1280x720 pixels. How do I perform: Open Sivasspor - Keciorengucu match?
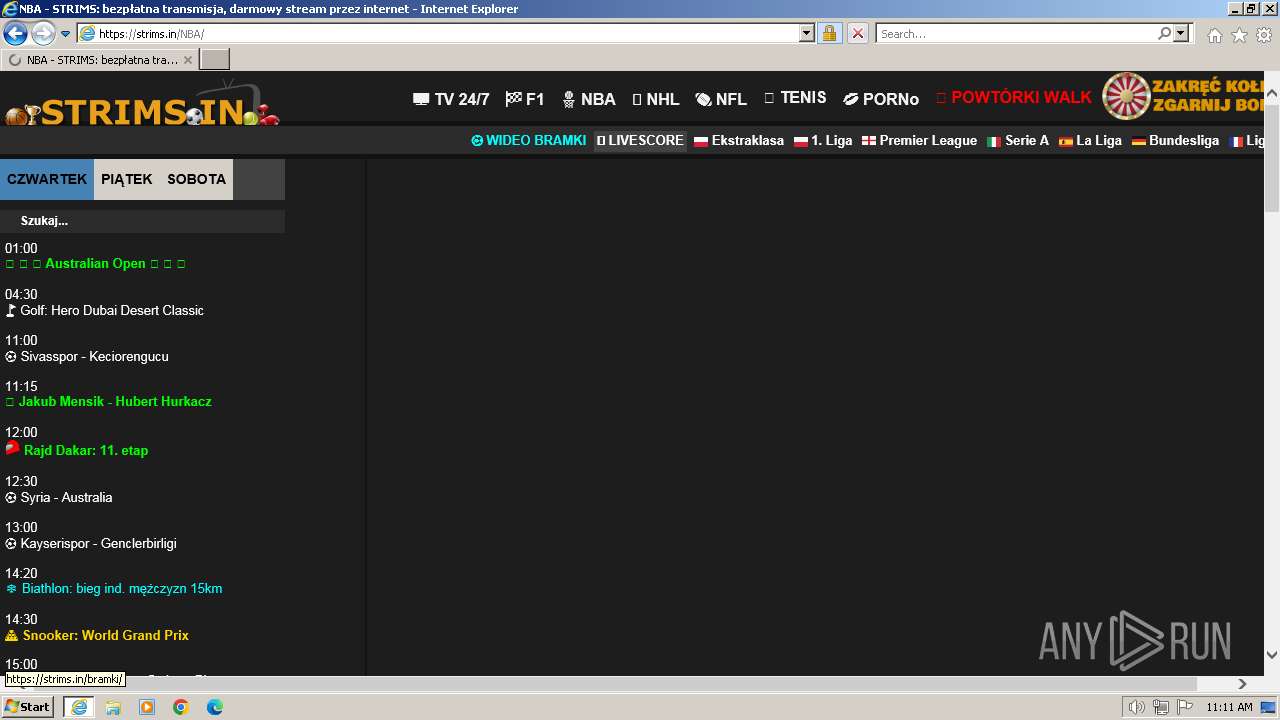(87, 356)
